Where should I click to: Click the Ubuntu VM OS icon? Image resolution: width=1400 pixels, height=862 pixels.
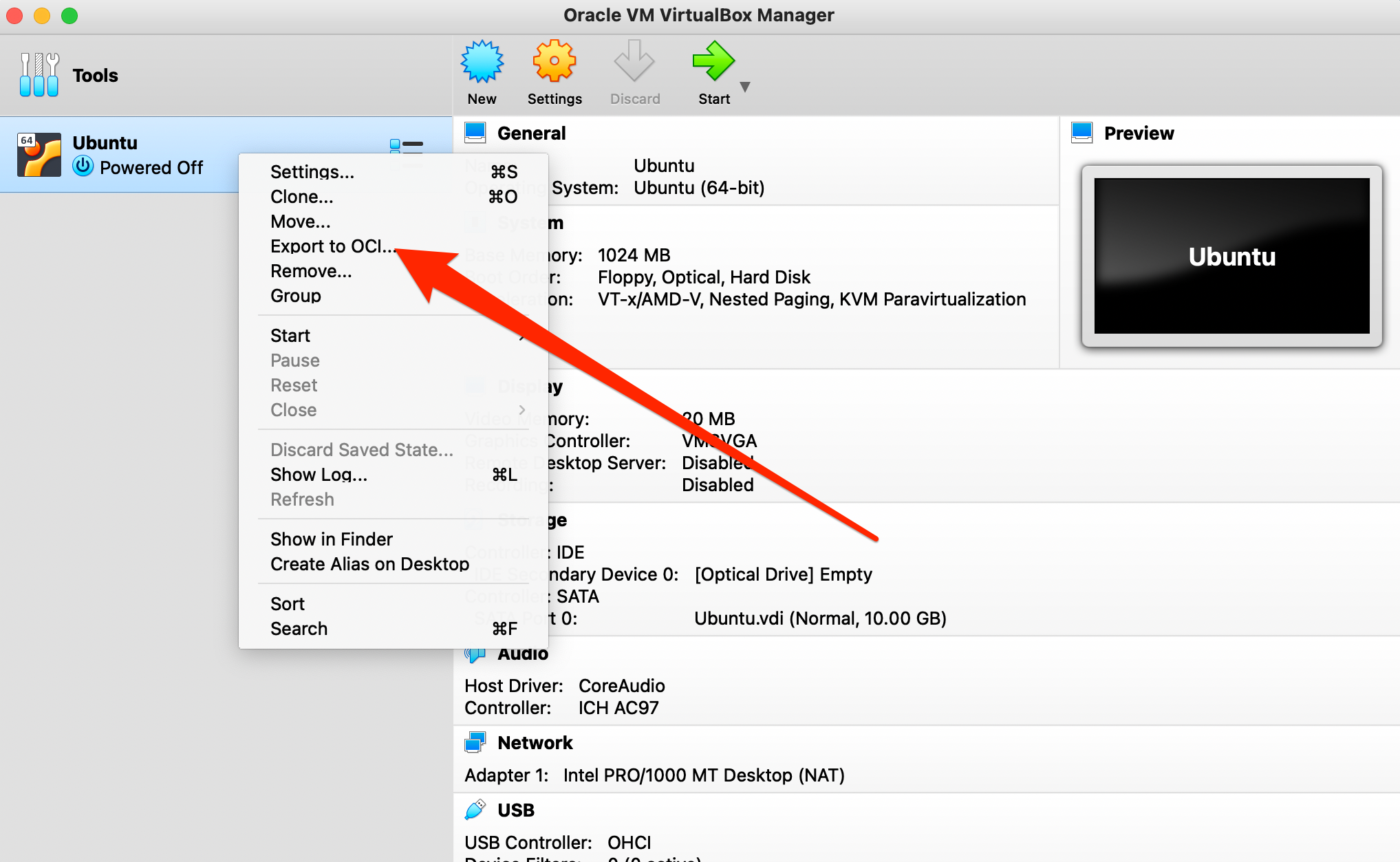point(39,155)
